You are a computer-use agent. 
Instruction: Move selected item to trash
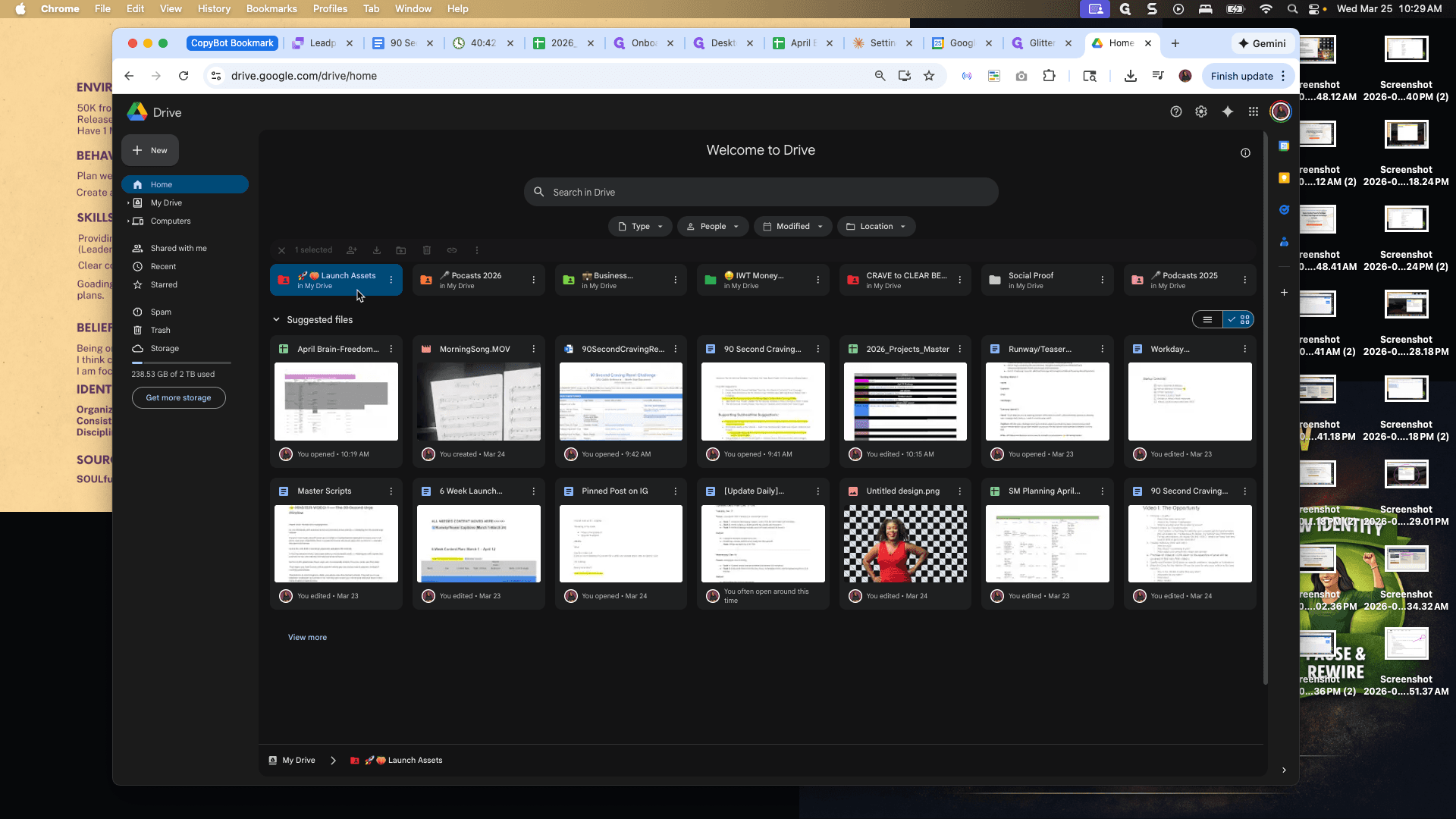click(427, 250)
